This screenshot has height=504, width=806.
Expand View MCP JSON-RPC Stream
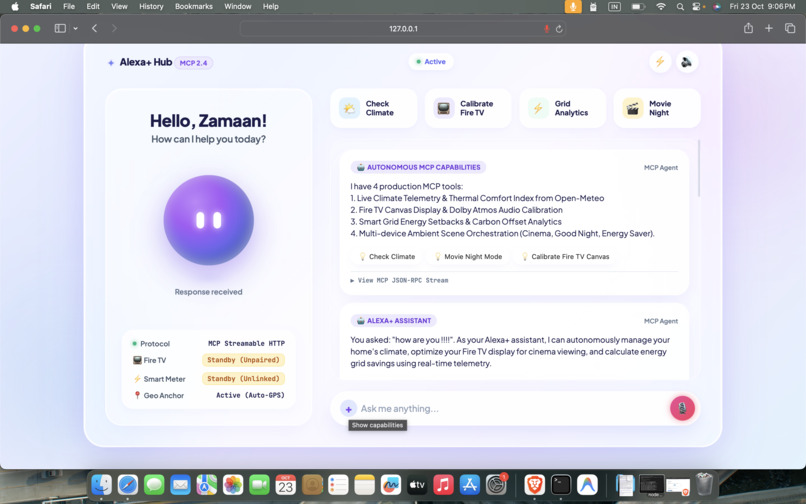point(399,280)
